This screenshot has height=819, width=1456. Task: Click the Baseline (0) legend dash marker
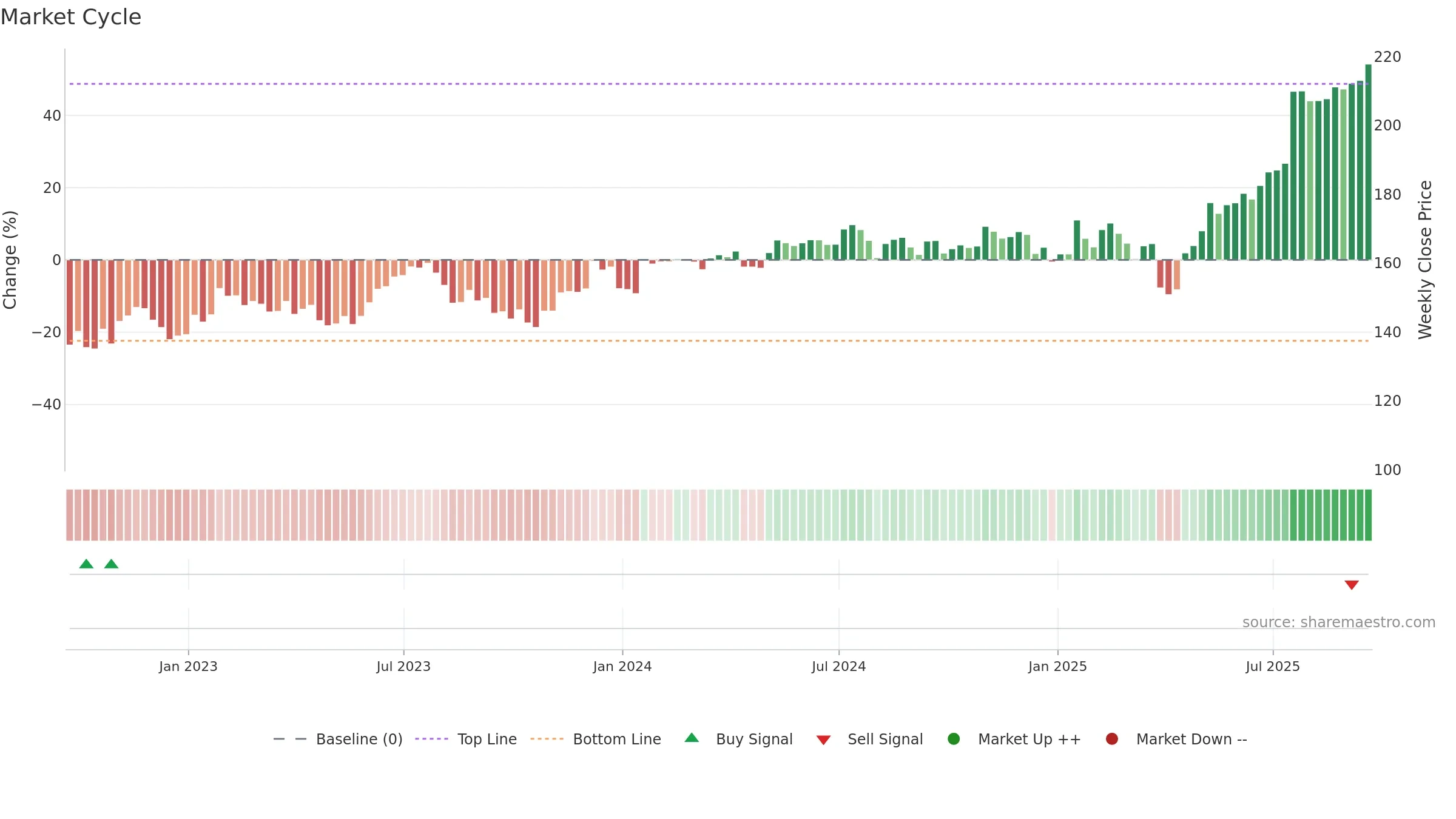290,739
